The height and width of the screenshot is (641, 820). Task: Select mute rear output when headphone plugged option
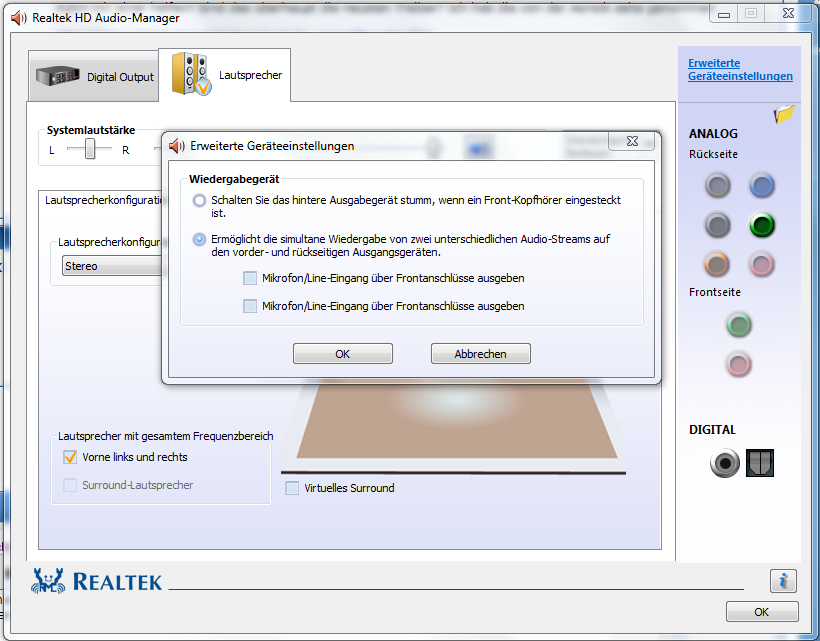199,200
